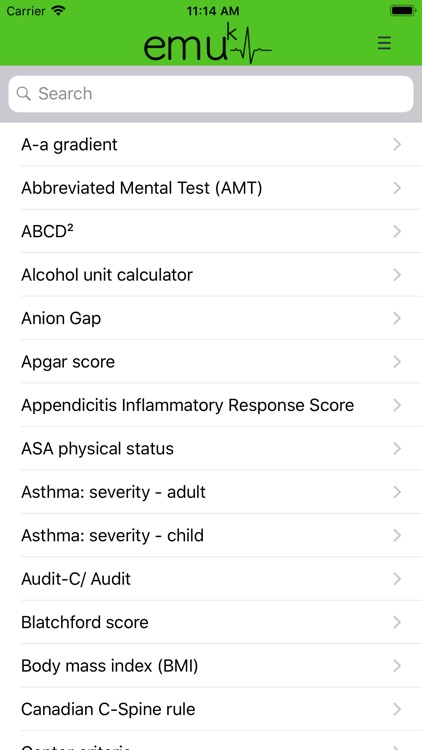Screen dimensions: 422x750
Task: Open Alcohol unit calculator
Action: [x=211, y=275]
